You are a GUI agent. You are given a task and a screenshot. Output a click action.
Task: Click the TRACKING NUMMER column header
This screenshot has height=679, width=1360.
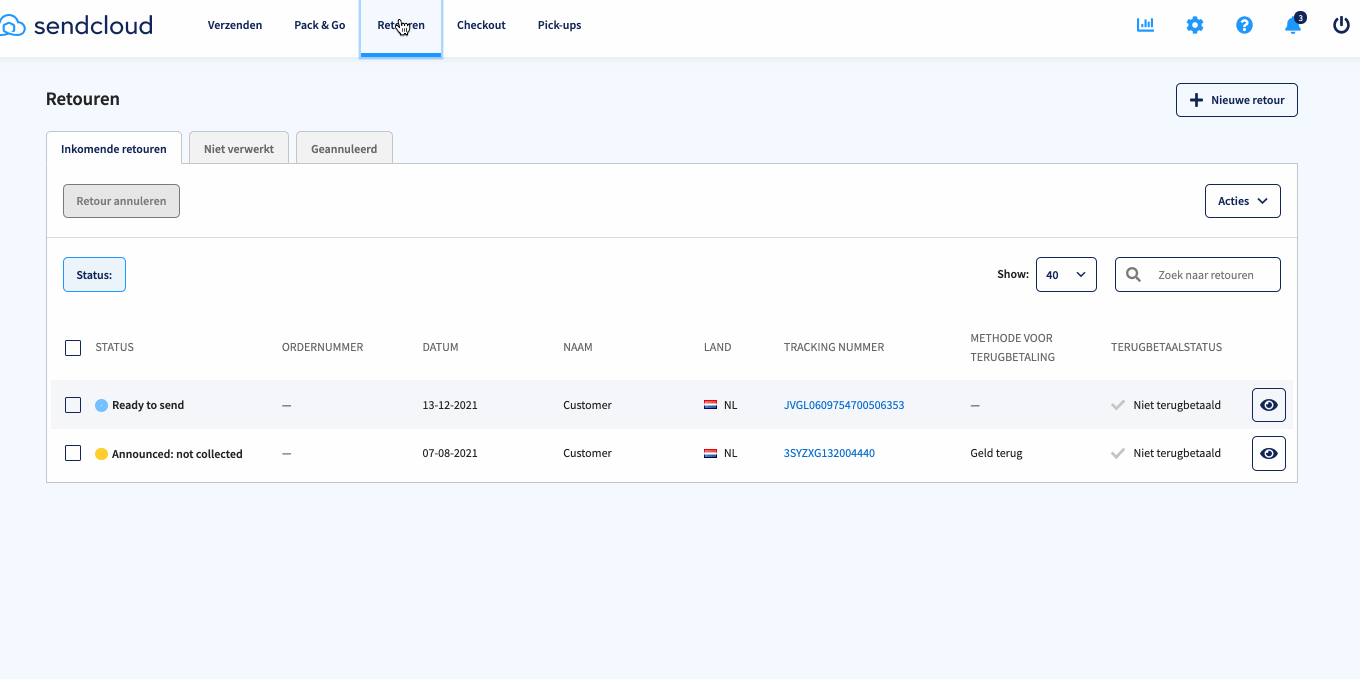834,348
